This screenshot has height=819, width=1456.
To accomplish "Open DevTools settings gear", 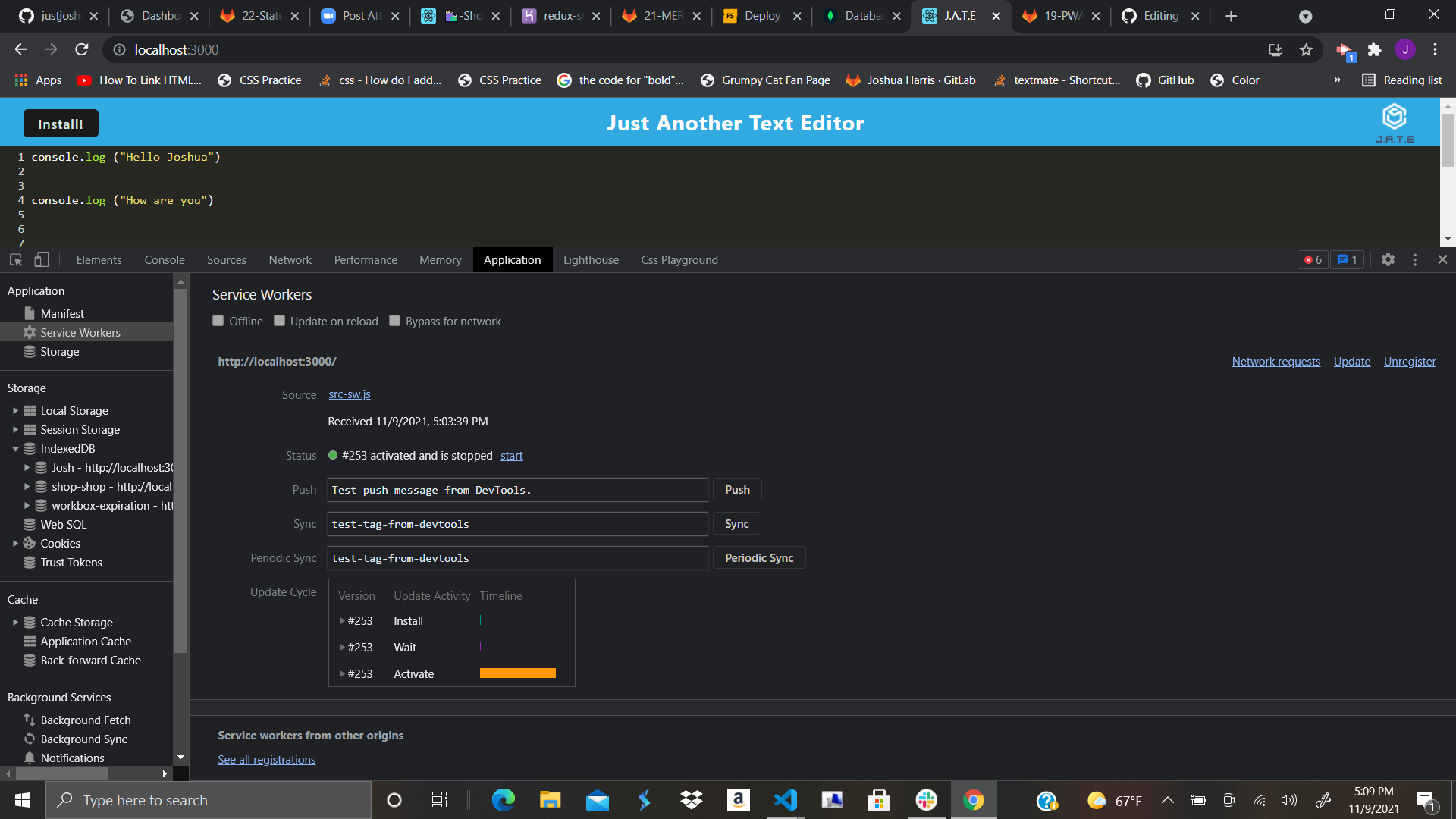I will pos(1388,259).
